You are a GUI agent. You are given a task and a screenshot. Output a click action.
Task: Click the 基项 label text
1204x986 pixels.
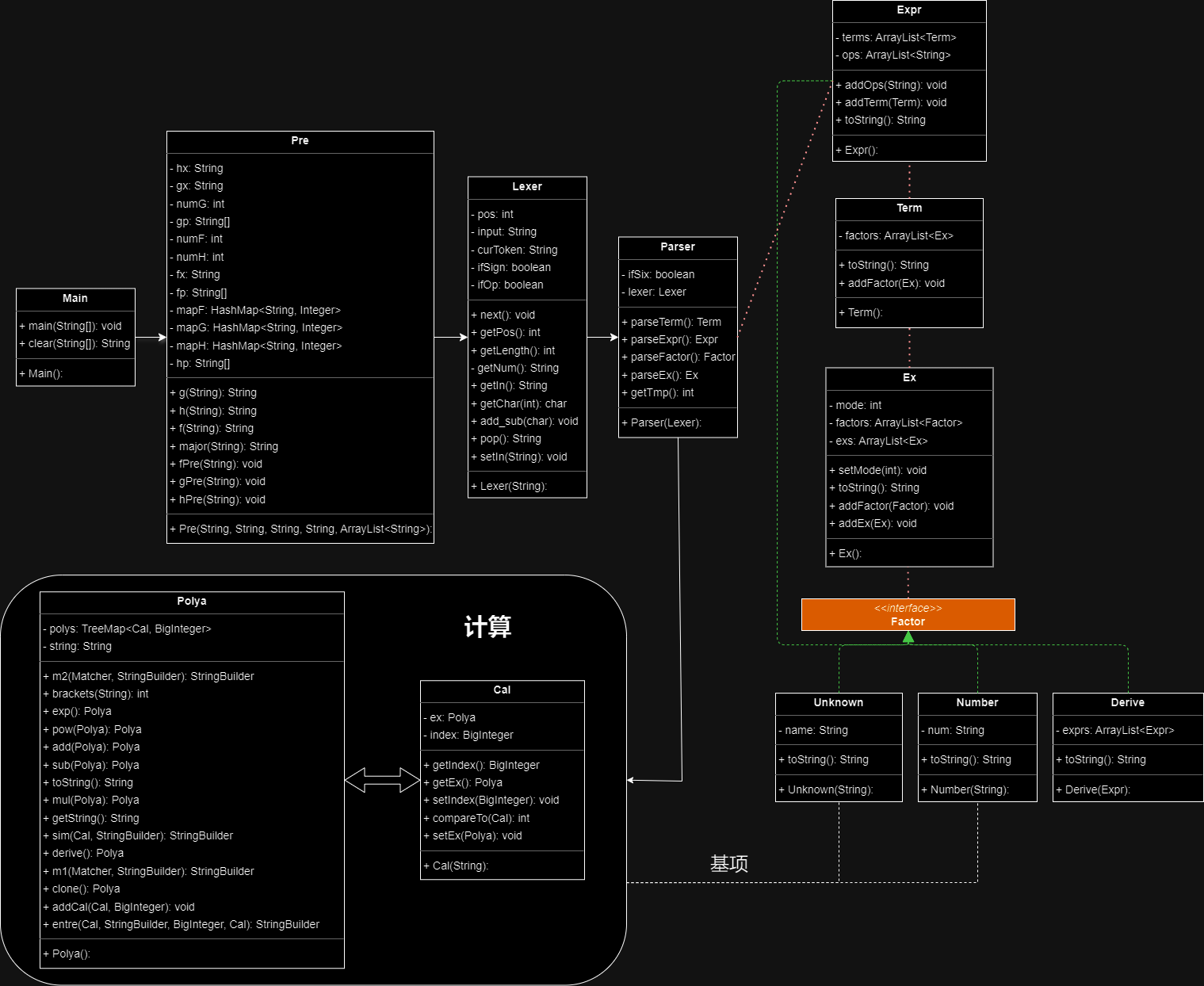click(x=729, y=864)
